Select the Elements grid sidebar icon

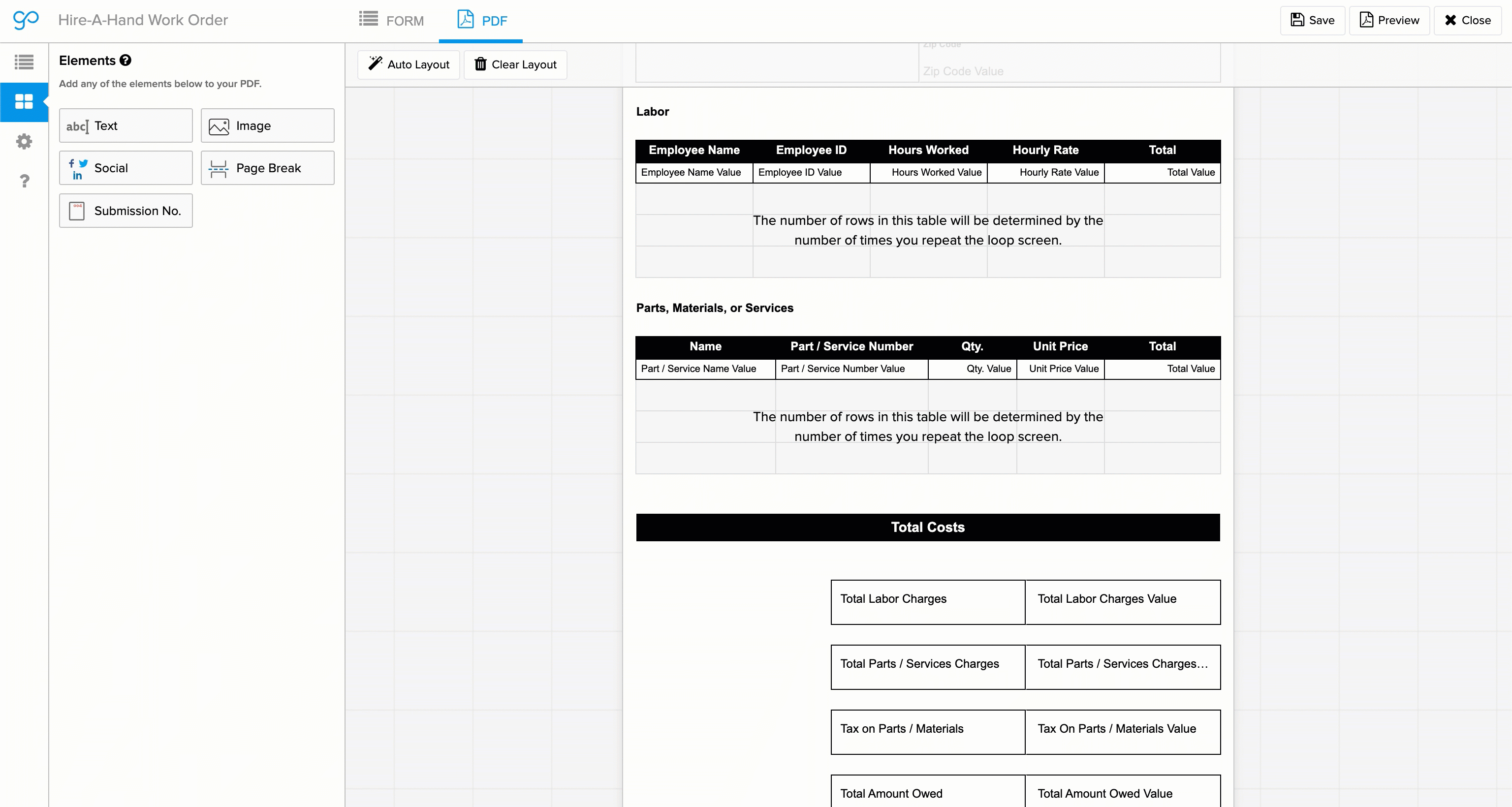tap(24, 101)
